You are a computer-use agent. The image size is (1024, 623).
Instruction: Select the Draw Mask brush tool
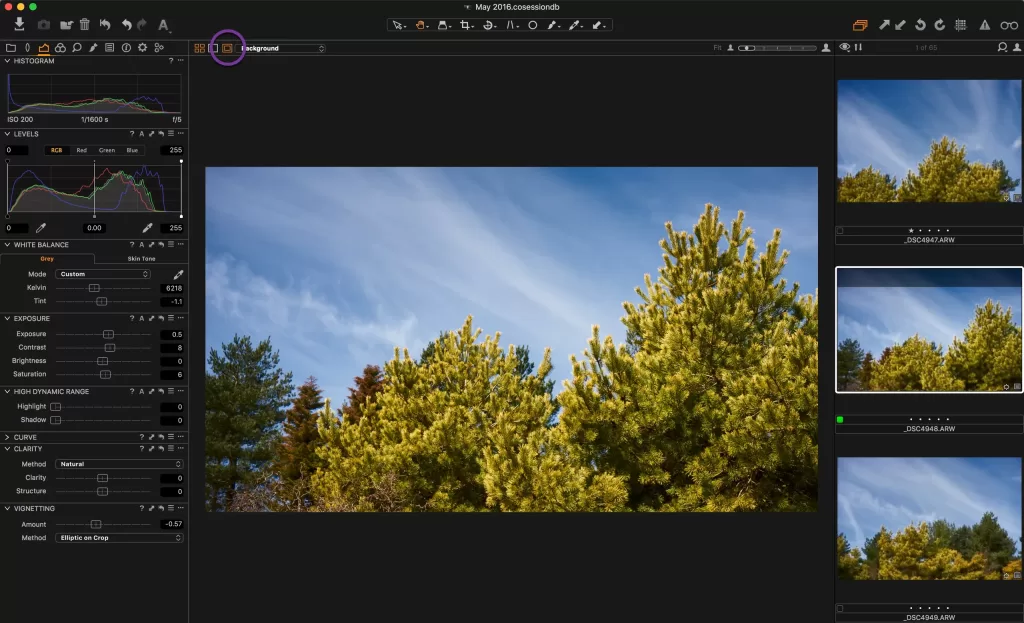[553, 25]
